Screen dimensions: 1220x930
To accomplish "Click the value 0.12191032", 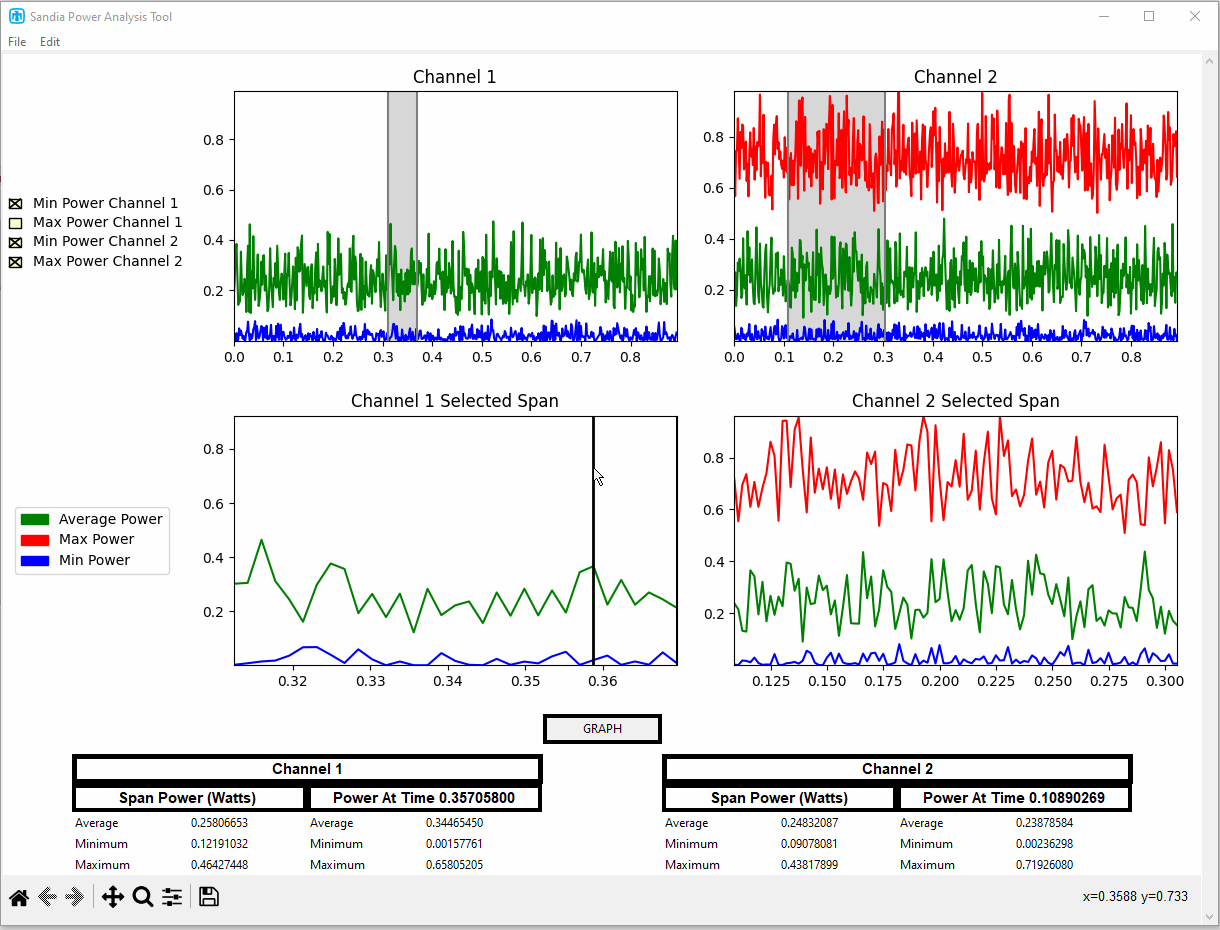I will (x=219, y=844).
